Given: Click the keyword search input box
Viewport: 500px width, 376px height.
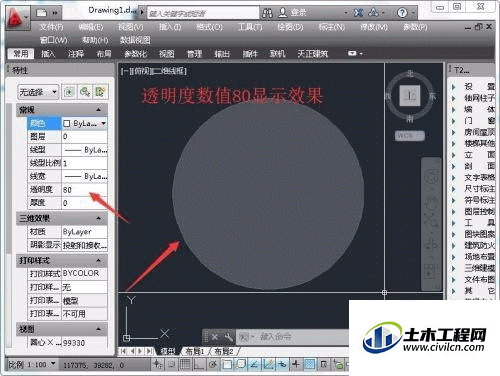Looking at the screenshot, I should [203, 13].
